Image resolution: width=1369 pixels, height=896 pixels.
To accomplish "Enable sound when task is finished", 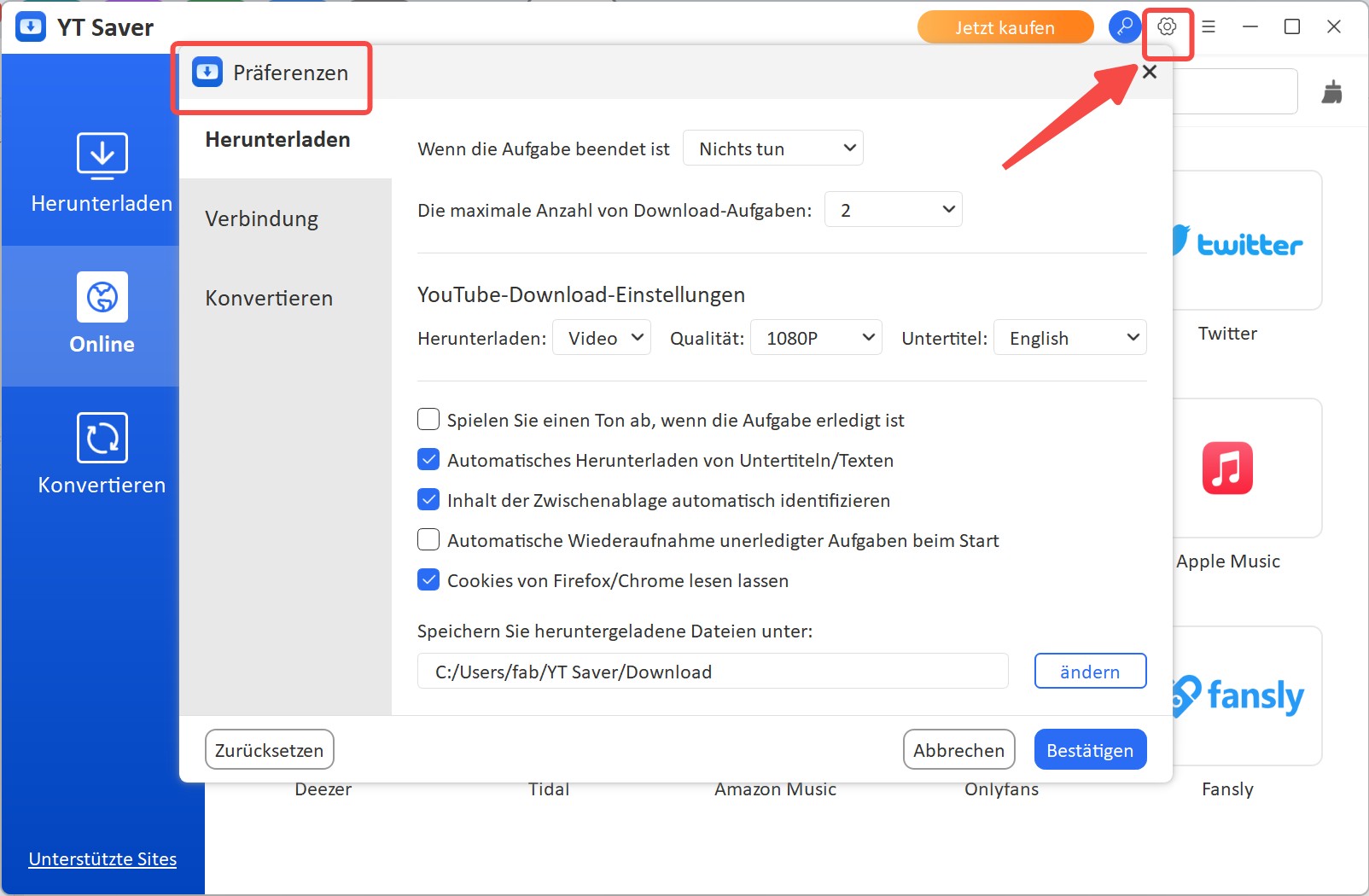I will (428, 420).
